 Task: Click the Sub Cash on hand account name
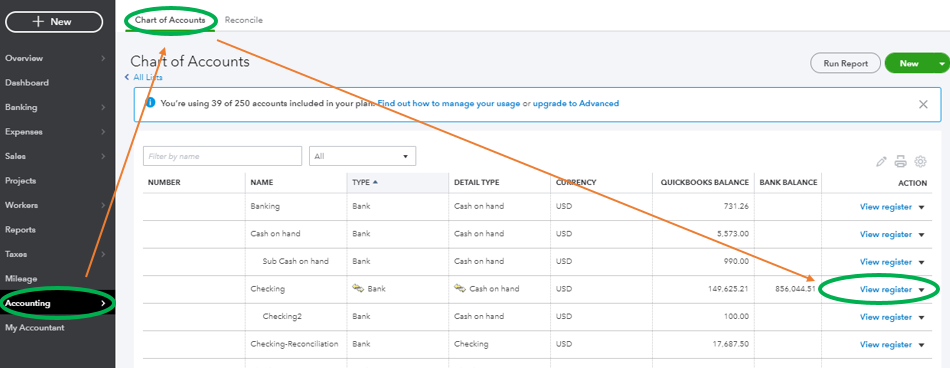(296, 261)
